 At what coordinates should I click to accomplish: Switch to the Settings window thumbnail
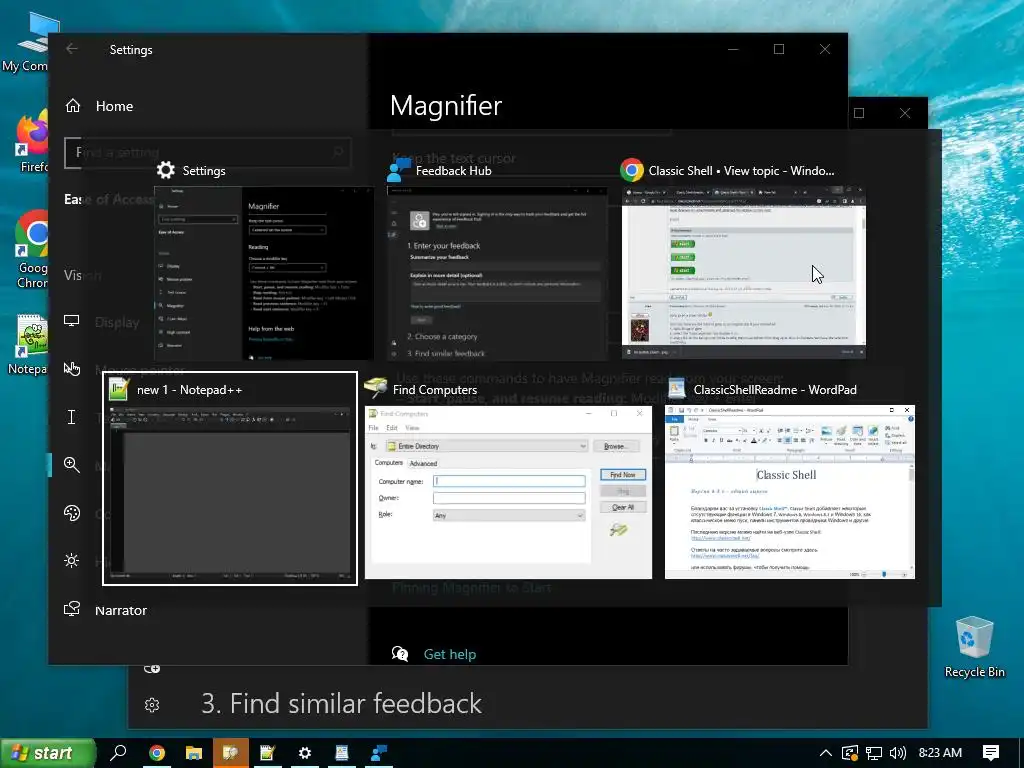[x=264, y=273]
